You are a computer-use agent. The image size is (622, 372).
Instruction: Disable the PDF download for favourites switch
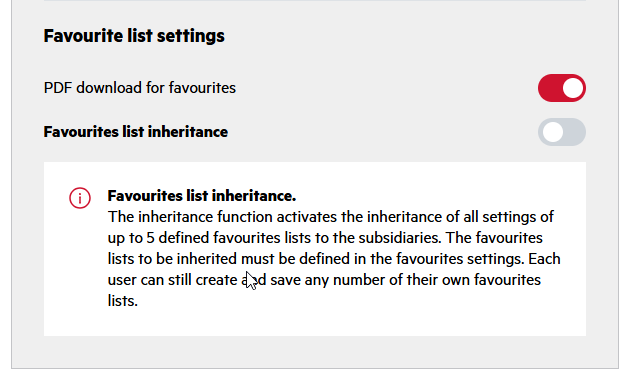[x=562, y=88]
